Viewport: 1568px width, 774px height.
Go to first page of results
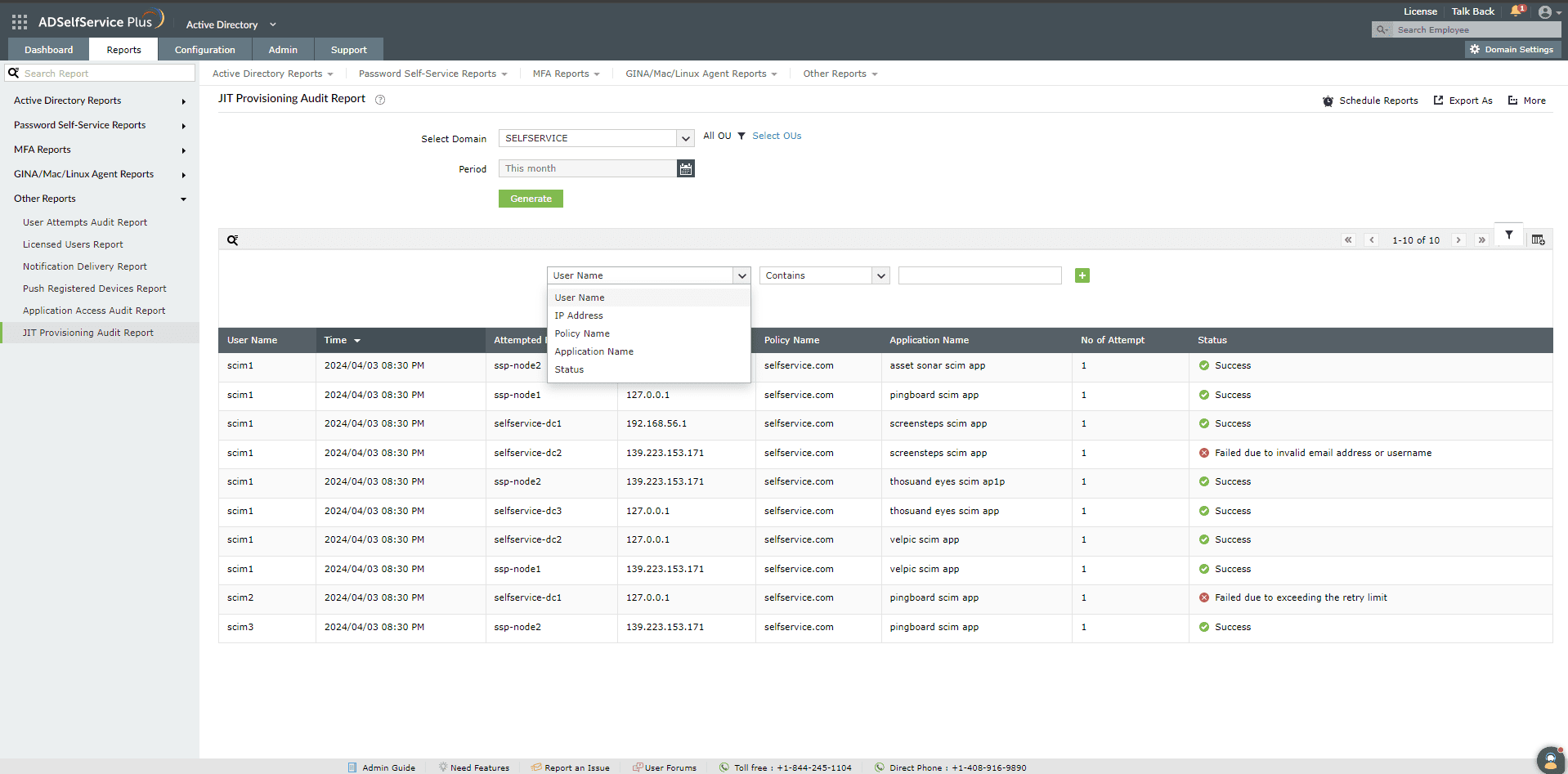[x=1348, y=240]
